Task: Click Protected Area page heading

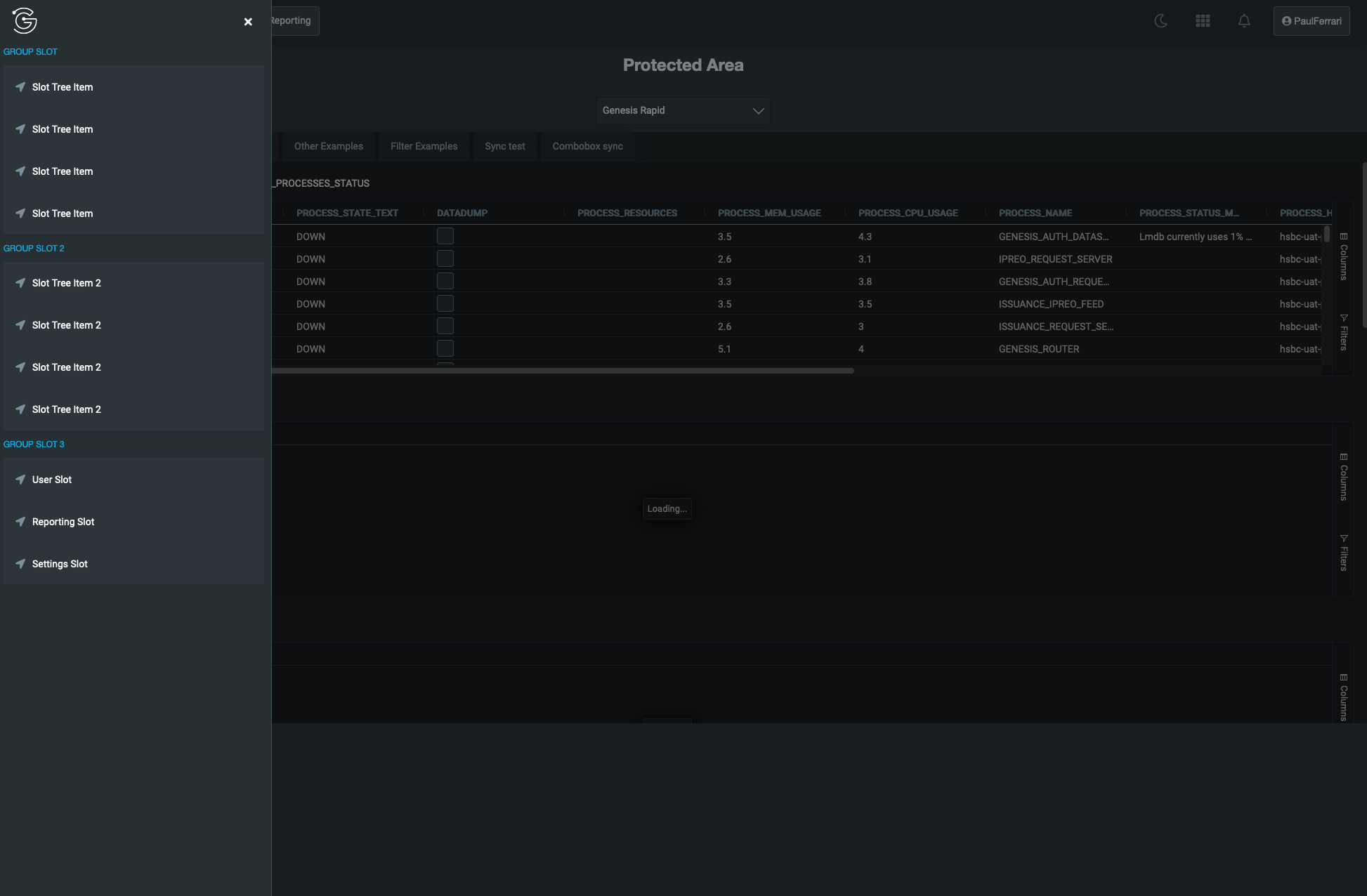Action: pos(683,65)
